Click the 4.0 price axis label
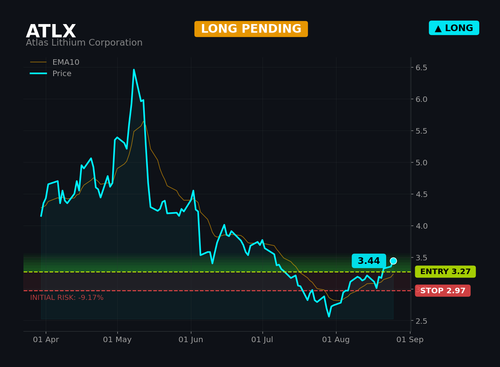Viewport: 500px width, 367px height. pyautogui.click(x=421, y=226)
